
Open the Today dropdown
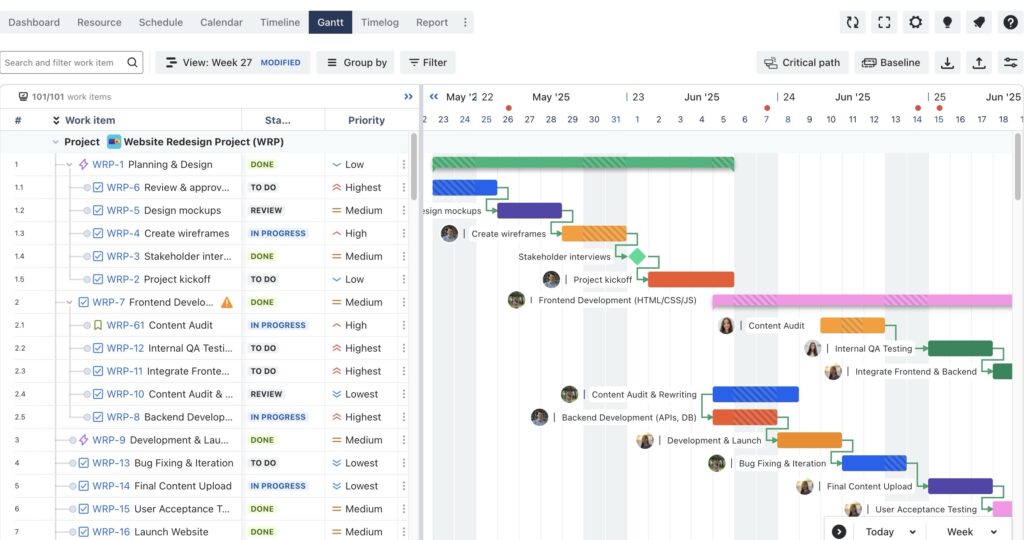[890, 532]
